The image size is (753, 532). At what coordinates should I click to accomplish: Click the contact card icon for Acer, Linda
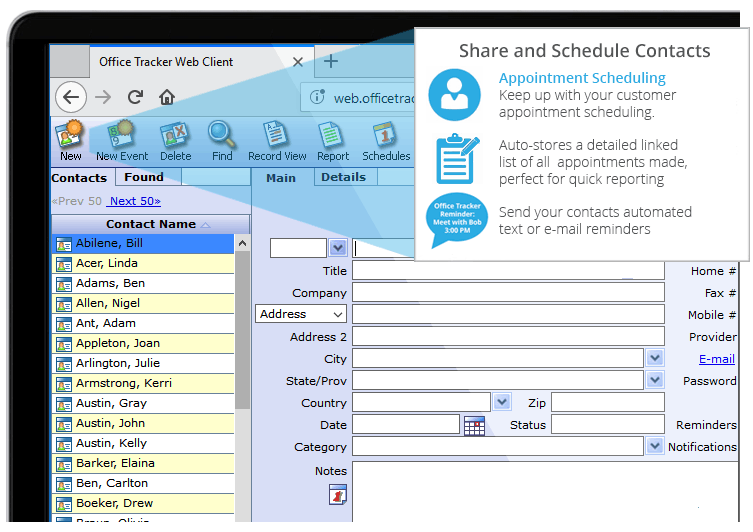click(64, 264)
